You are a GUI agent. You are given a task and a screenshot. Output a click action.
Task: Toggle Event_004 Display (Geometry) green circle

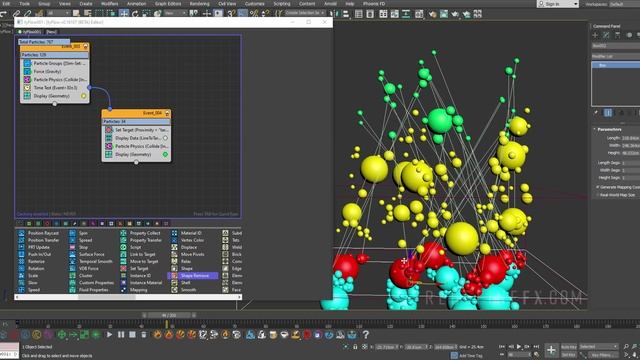(x=165, y=155)
